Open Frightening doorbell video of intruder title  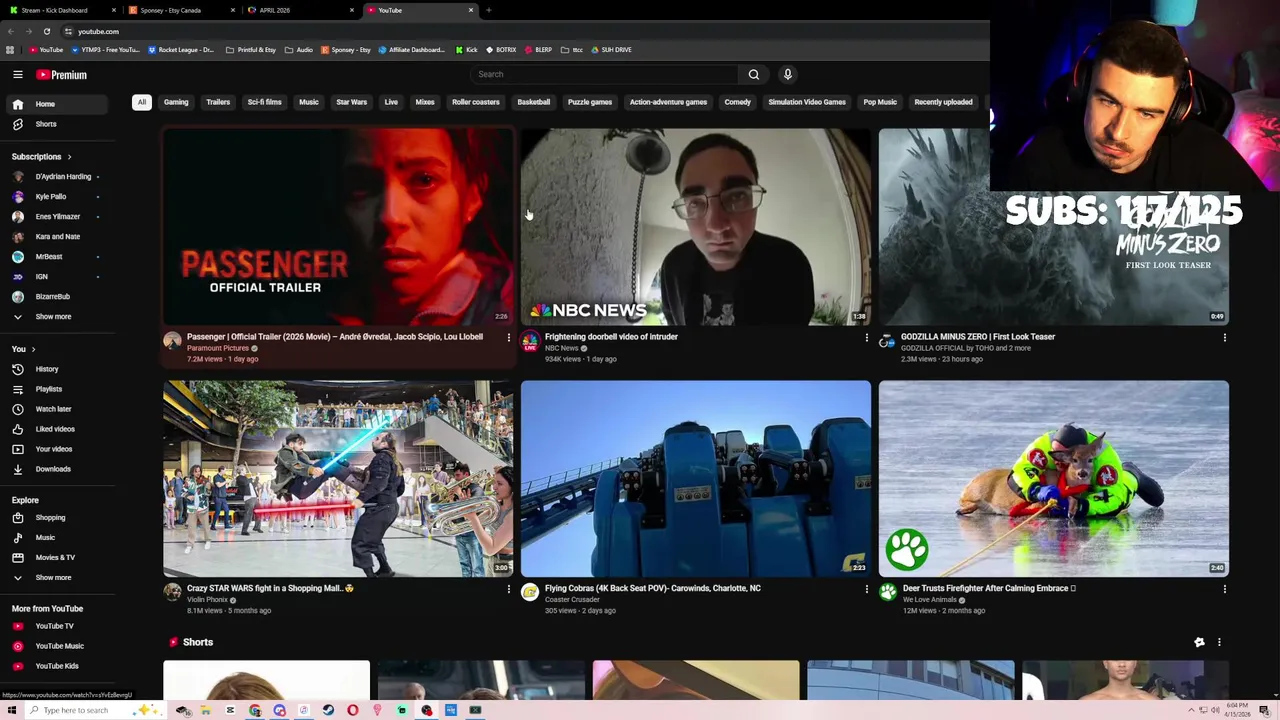point(611,337)
